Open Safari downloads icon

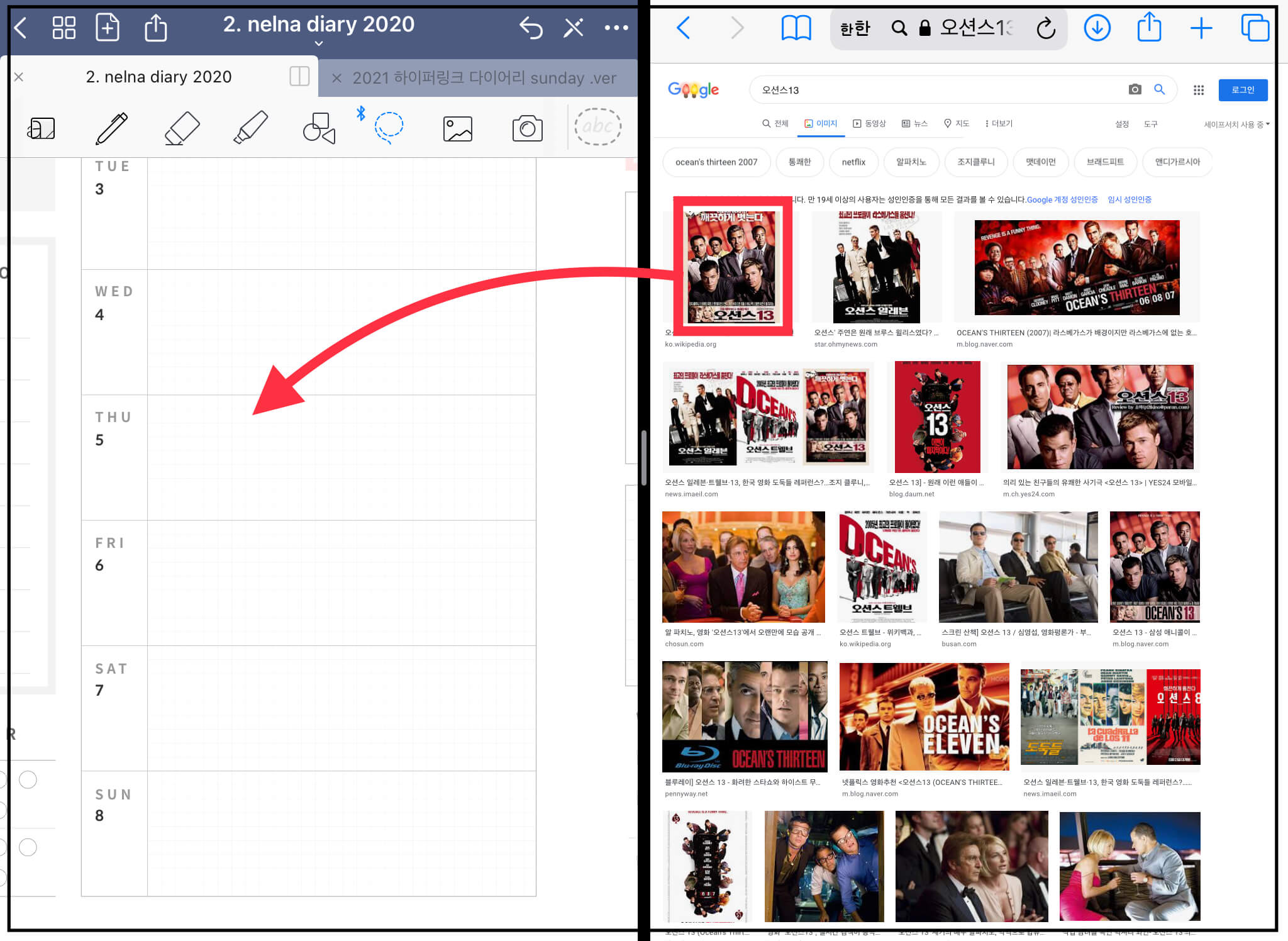click(x=1097, y=28)
